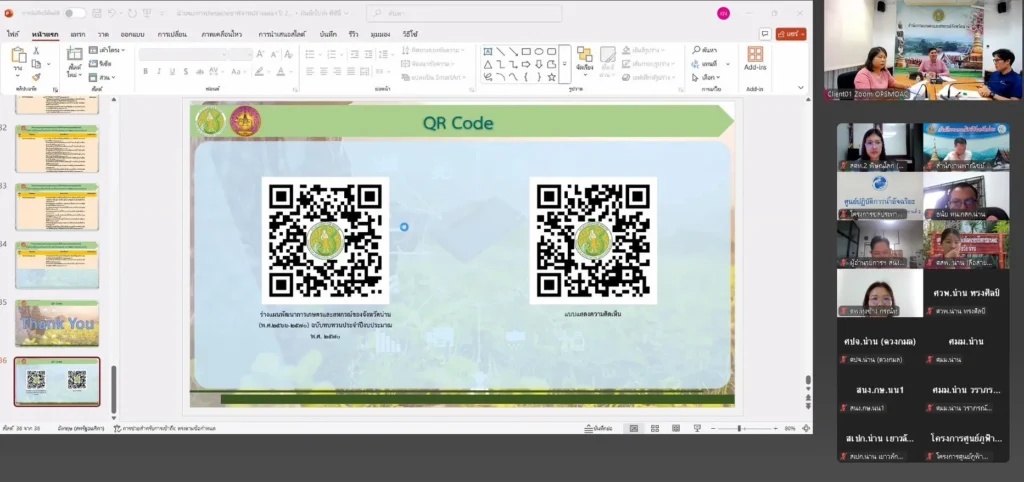Start Slide Show from status bar

(697, 428)
